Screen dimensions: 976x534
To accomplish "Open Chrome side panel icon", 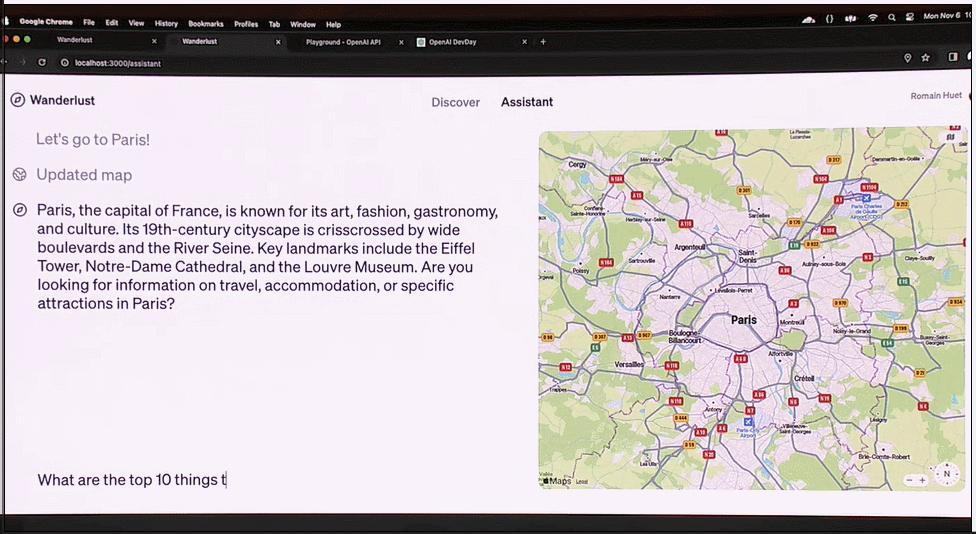I will [x=953, y=58].
